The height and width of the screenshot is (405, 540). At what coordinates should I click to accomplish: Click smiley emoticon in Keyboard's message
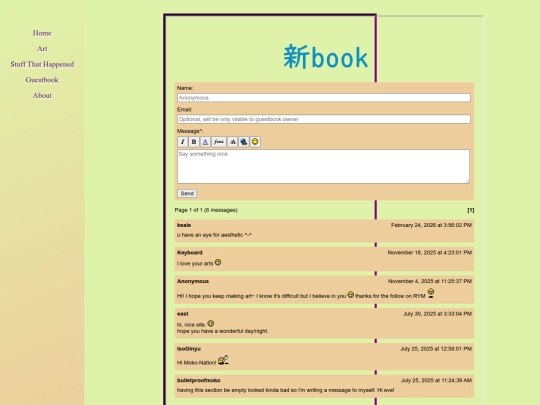point(218,262)
